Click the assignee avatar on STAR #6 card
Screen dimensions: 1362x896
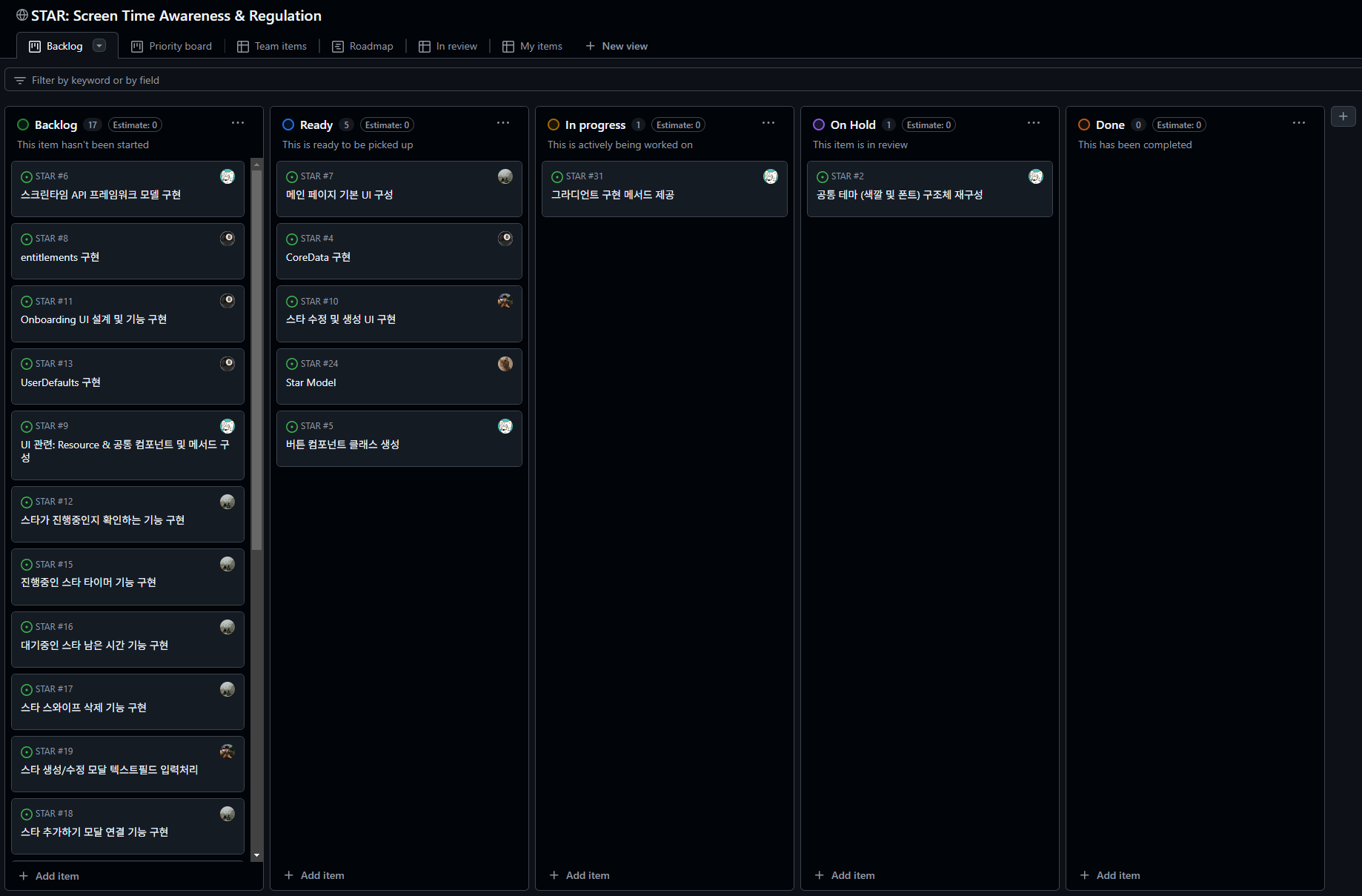[x=227, y=176]
